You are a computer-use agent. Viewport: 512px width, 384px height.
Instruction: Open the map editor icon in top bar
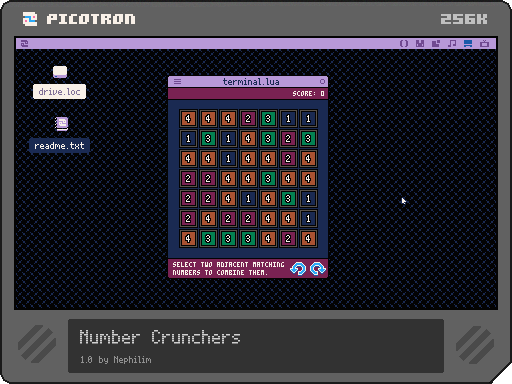click(436, 44)
